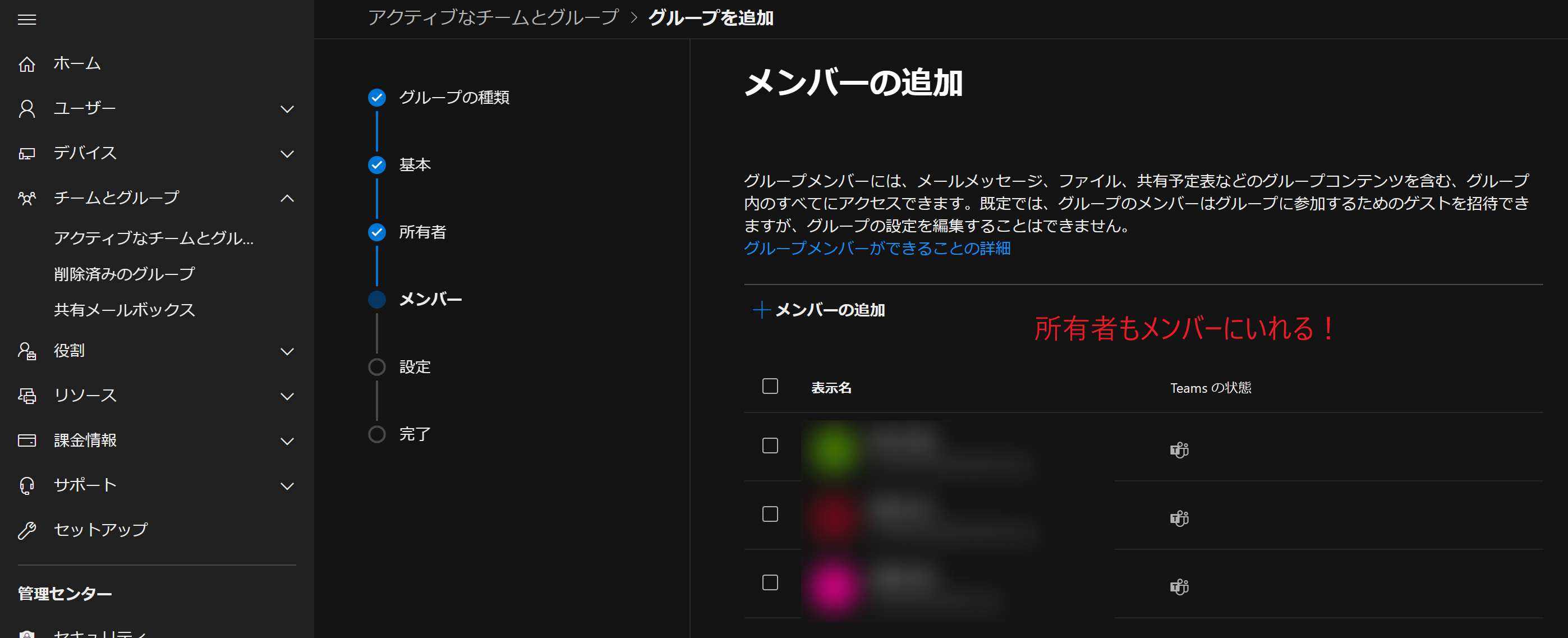Go back to the 所有者 wizard step

(422, 232)
